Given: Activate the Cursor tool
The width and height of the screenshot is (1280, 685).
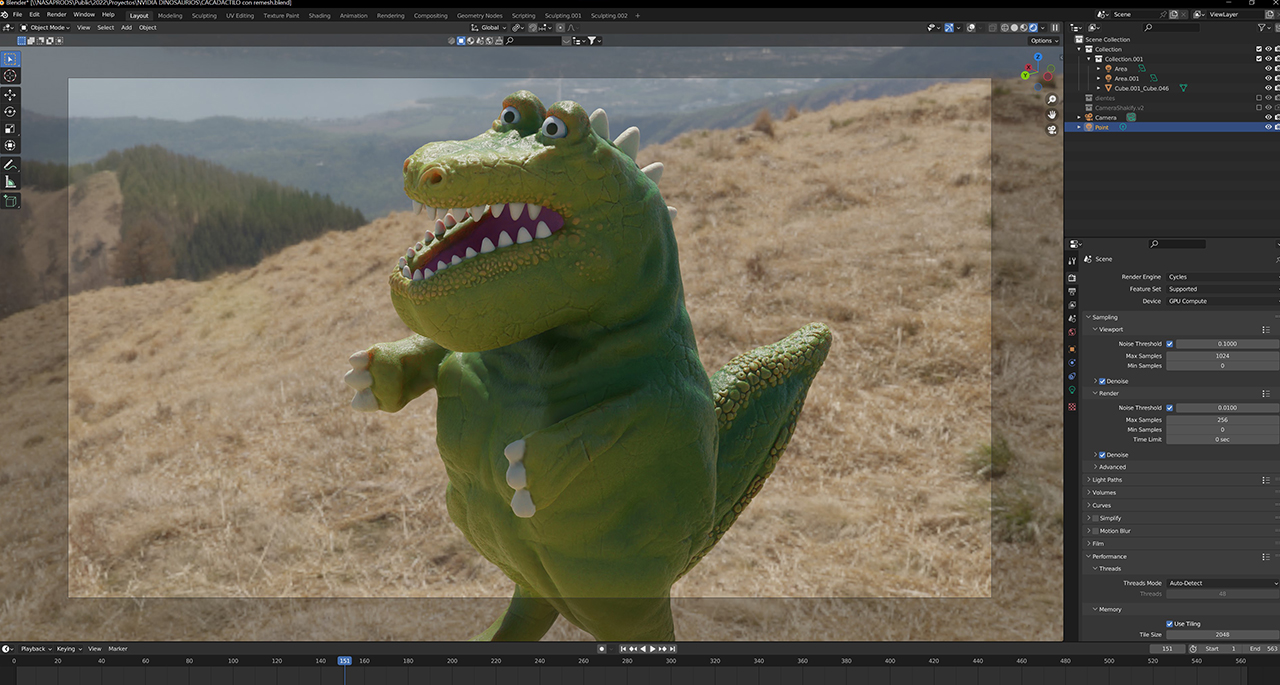Looking at the screenshot, I should coord(10,76).
